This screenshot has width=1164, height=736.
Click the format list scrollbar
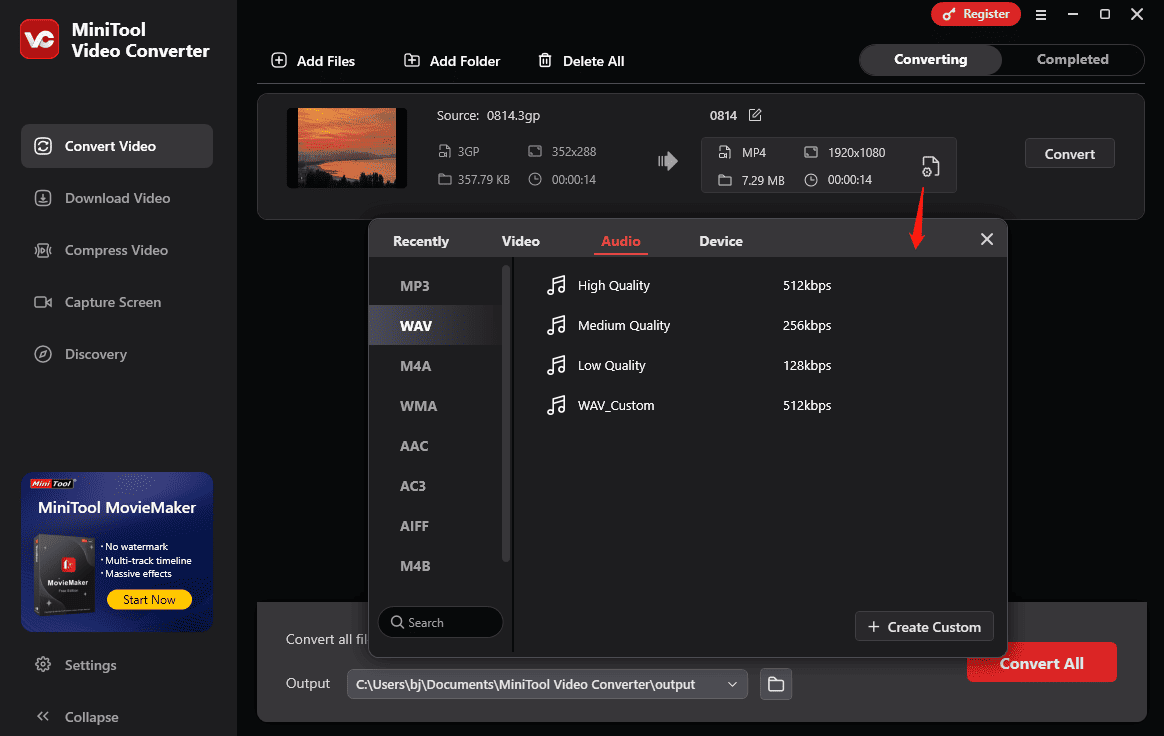coord(506,413)
